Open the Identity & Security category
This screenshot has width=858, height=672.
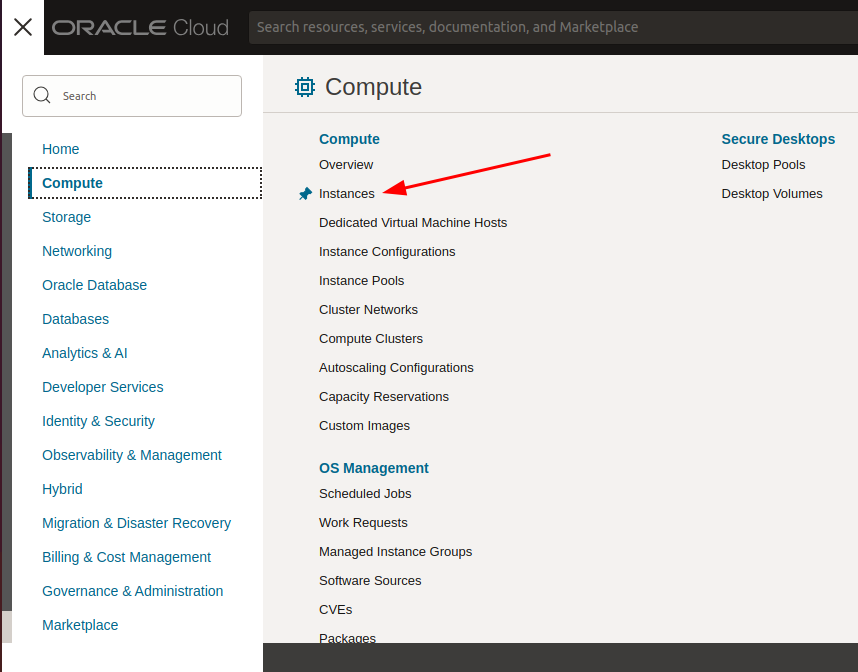pyautogui.click(x=98, y=421)
